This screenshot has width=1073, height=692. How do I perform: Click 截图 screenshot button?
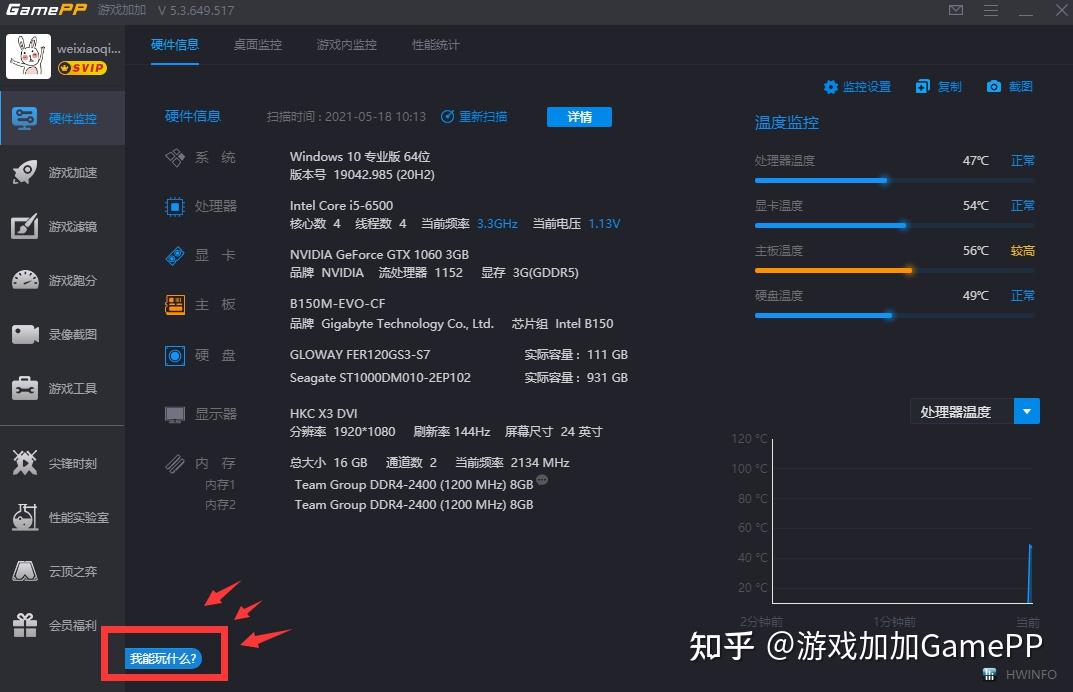(1009, 87)
